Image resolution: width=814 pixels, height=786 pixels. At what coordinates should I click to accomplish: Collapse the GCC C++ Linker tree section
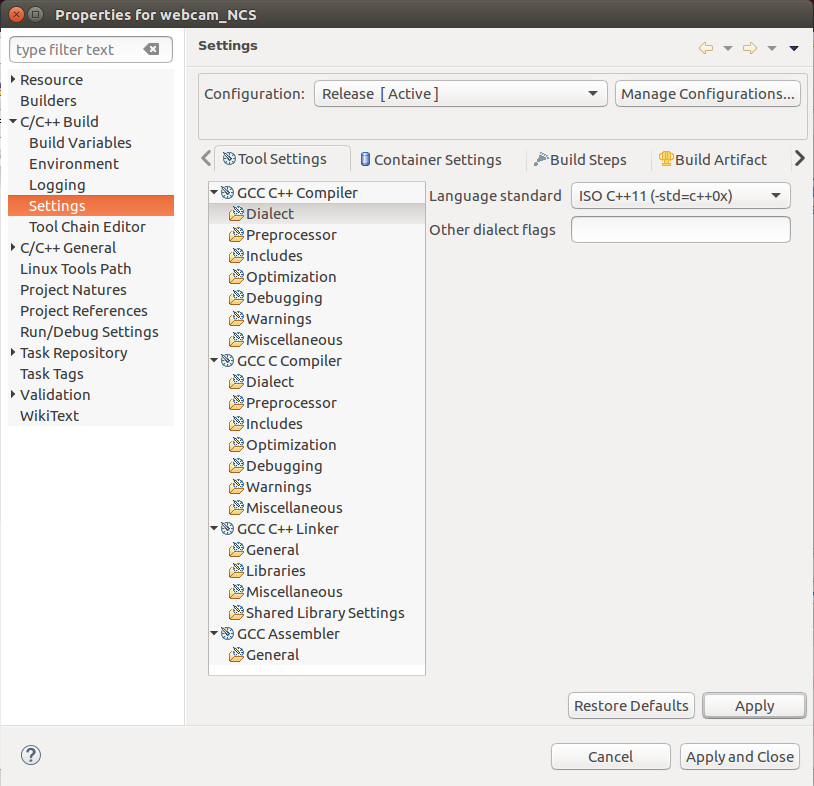(x=213, y=528)
